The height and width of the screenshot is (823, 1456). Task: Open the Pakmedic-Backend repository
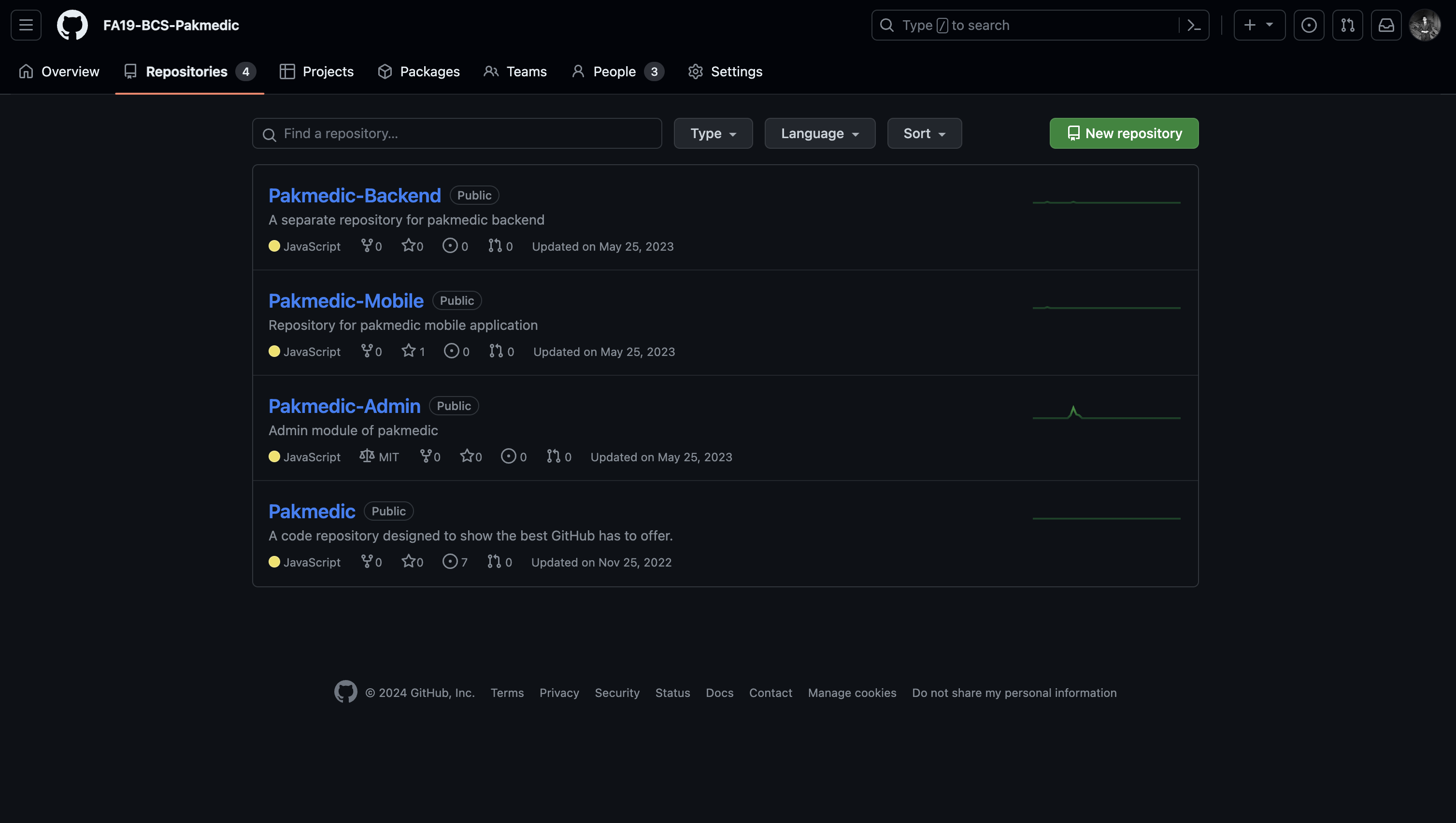click(355, 196)
